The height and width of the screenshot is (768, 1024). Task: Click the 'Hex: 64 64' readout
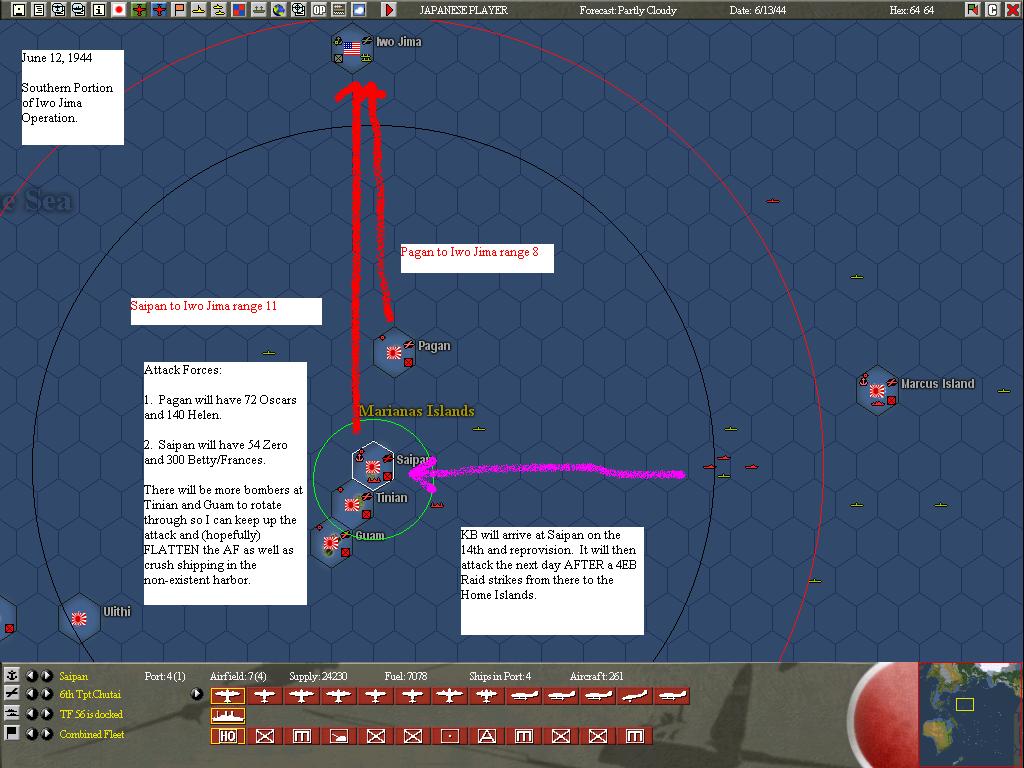click(x=912, y=10)
